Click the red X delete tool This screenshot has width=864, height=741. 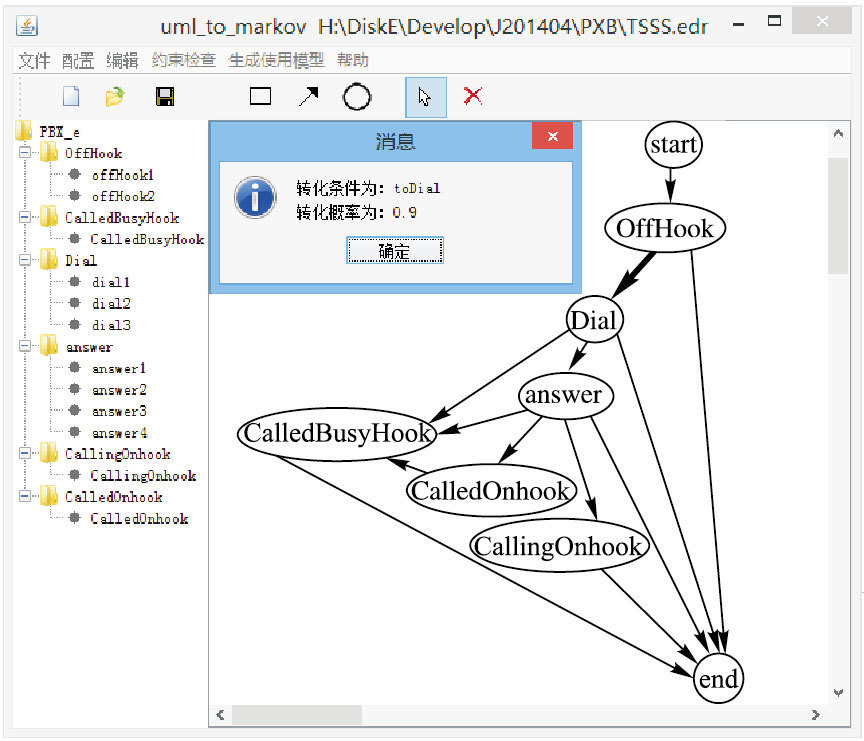click(x=473, y=96)
